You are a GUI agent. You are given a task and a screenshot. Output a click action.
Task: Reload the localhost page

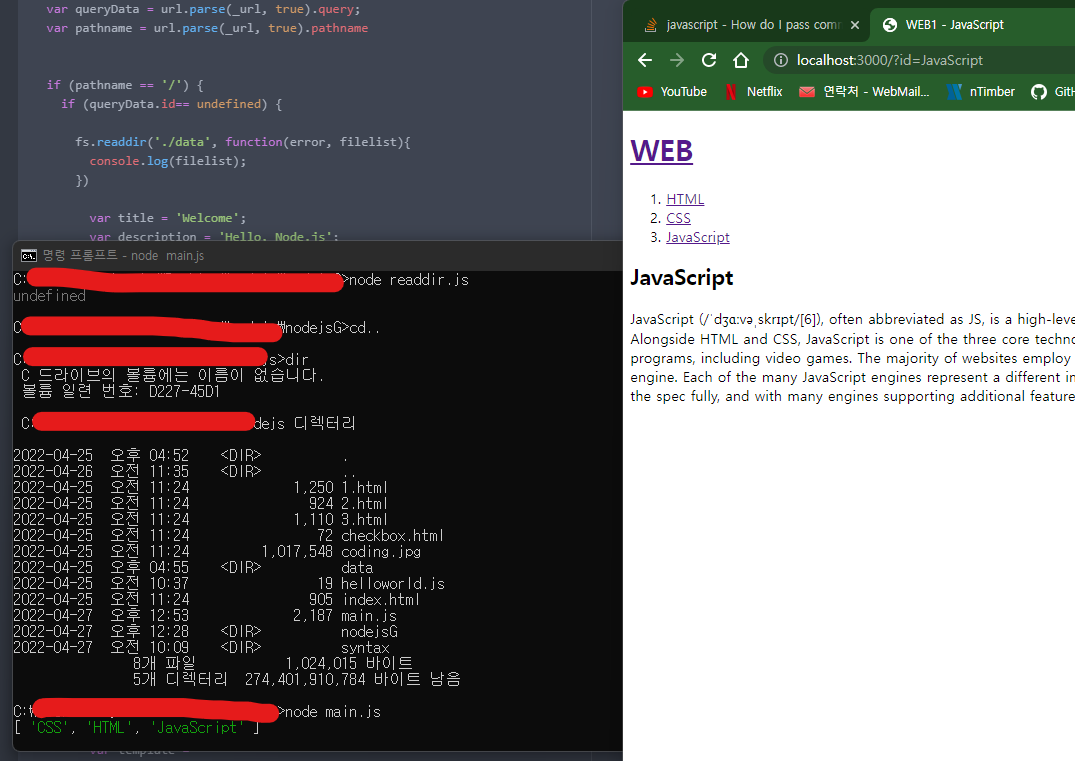tap(709, 60)
